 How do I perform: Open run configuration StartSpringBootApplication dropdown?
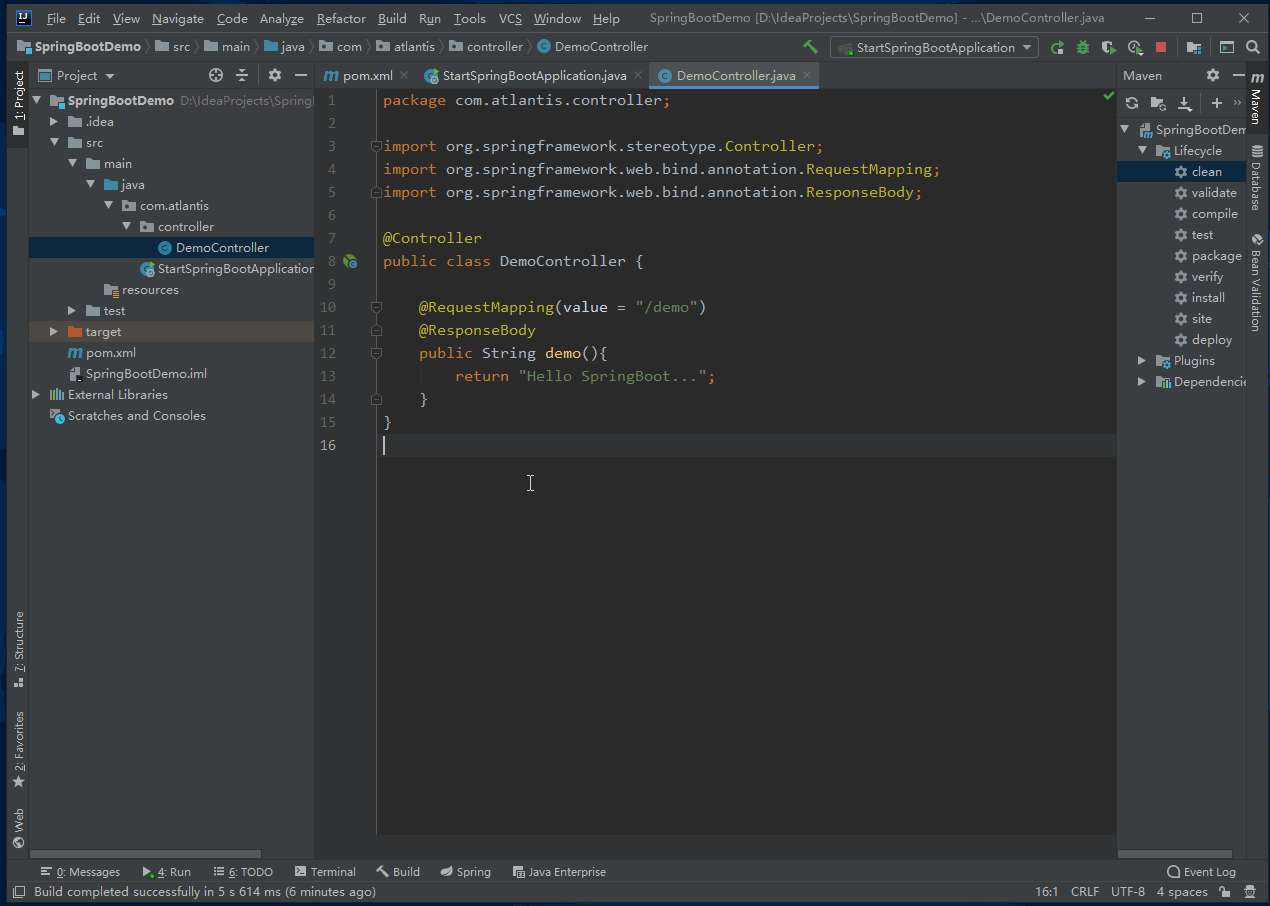pyautogui.click(x=934, y=47)
